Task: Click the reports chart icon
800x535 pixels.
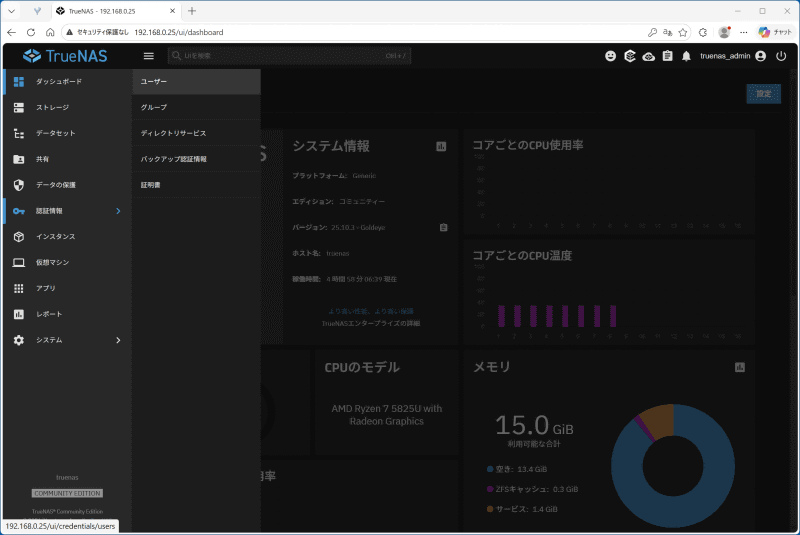Action: pos(19,314)
